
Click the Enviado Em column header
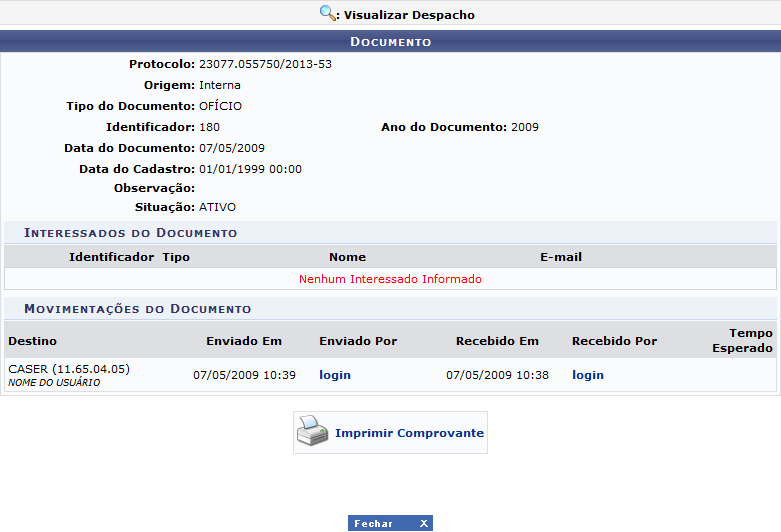pos(244,341)
